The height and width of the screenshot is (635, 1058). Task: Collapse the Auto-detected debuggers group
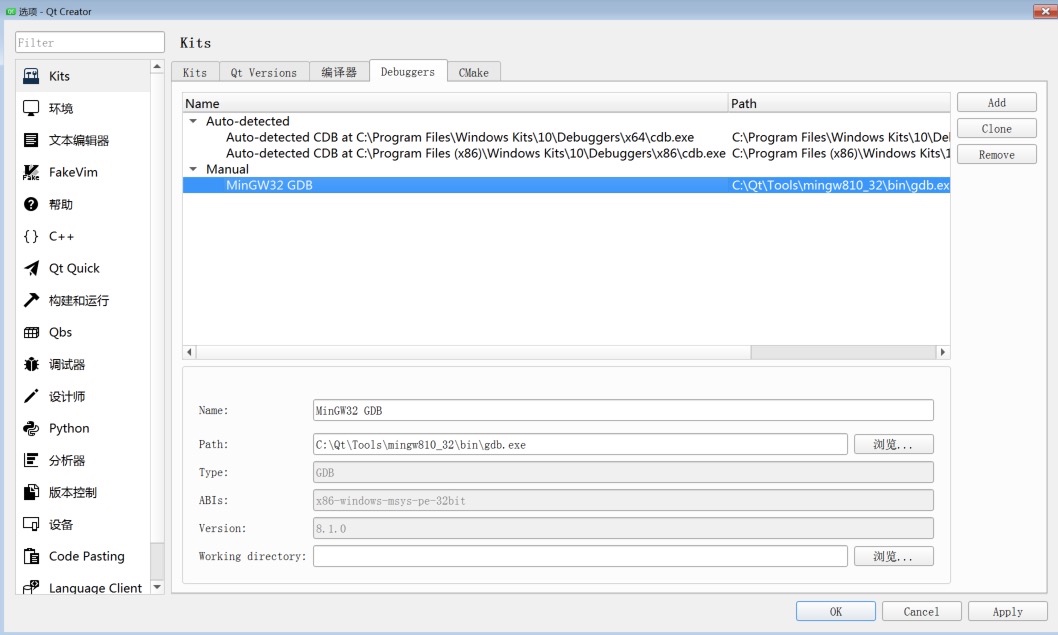pyautogui.click(x=193, y=121)
